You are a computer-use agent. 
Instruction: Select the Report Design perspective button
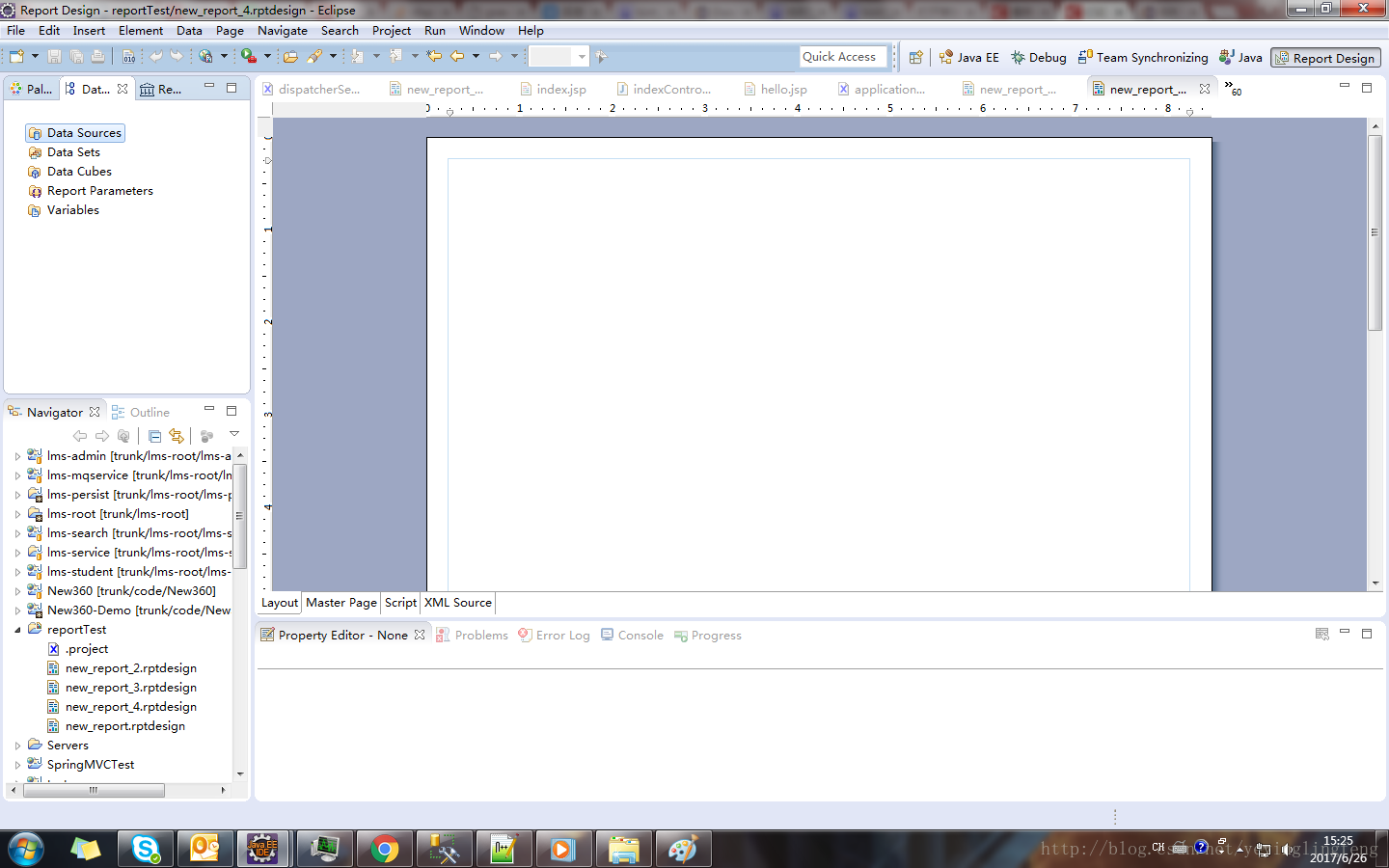click(x=1325, y=58)
